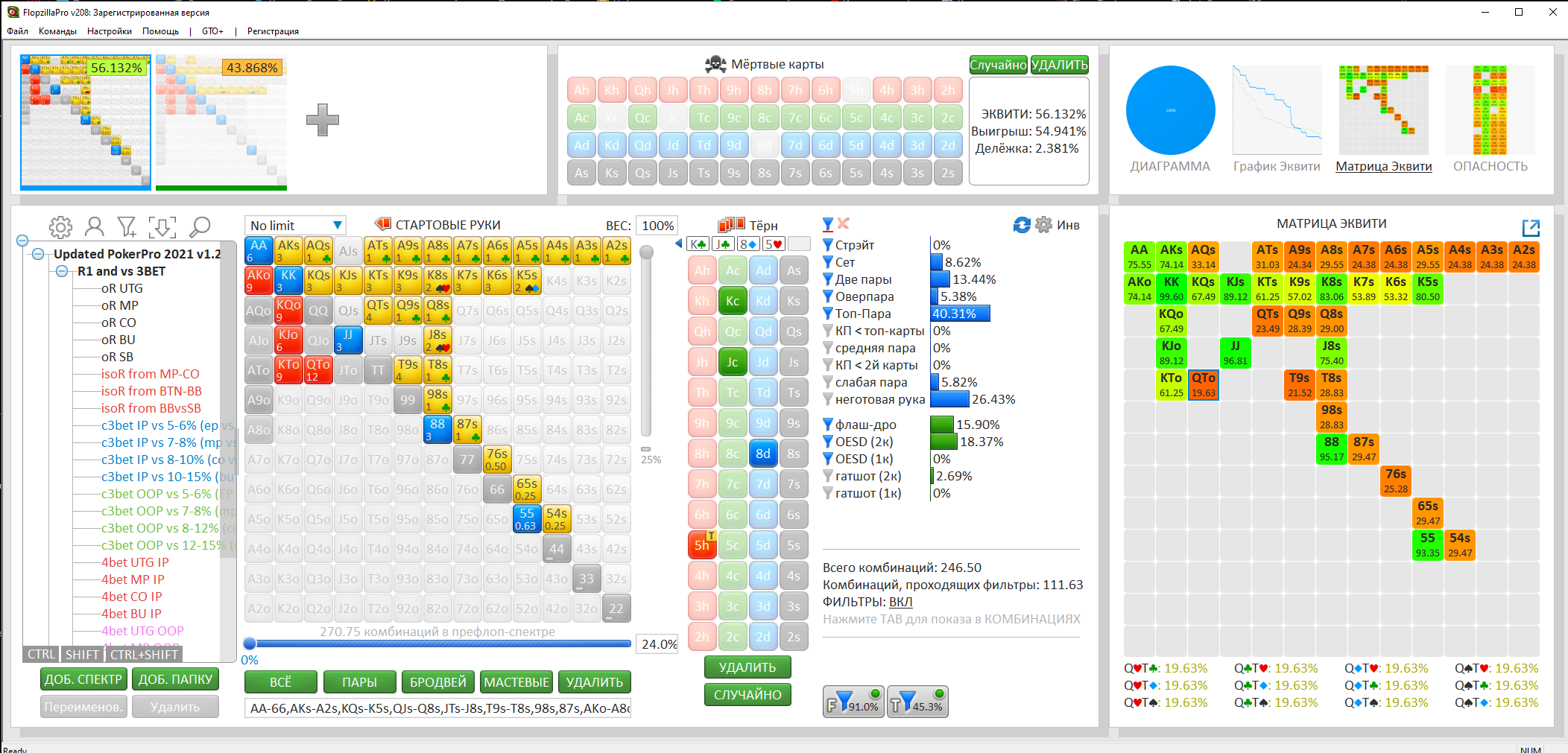Open statistics settings gear next to Инв
The image size is (1568, 753).
[1043, 224]
